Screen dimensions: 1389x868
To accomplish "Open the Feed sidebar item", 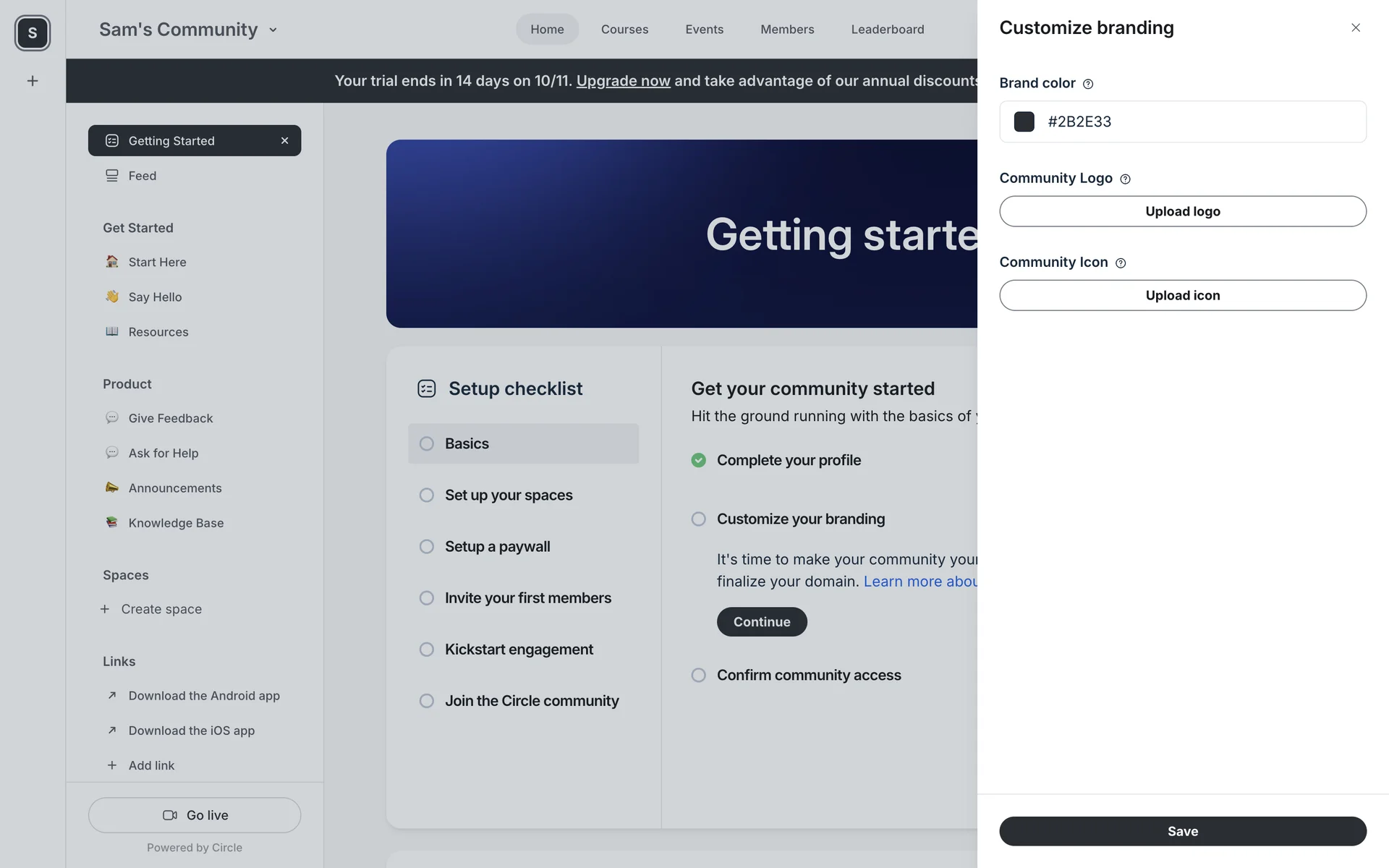I will 143,176.
